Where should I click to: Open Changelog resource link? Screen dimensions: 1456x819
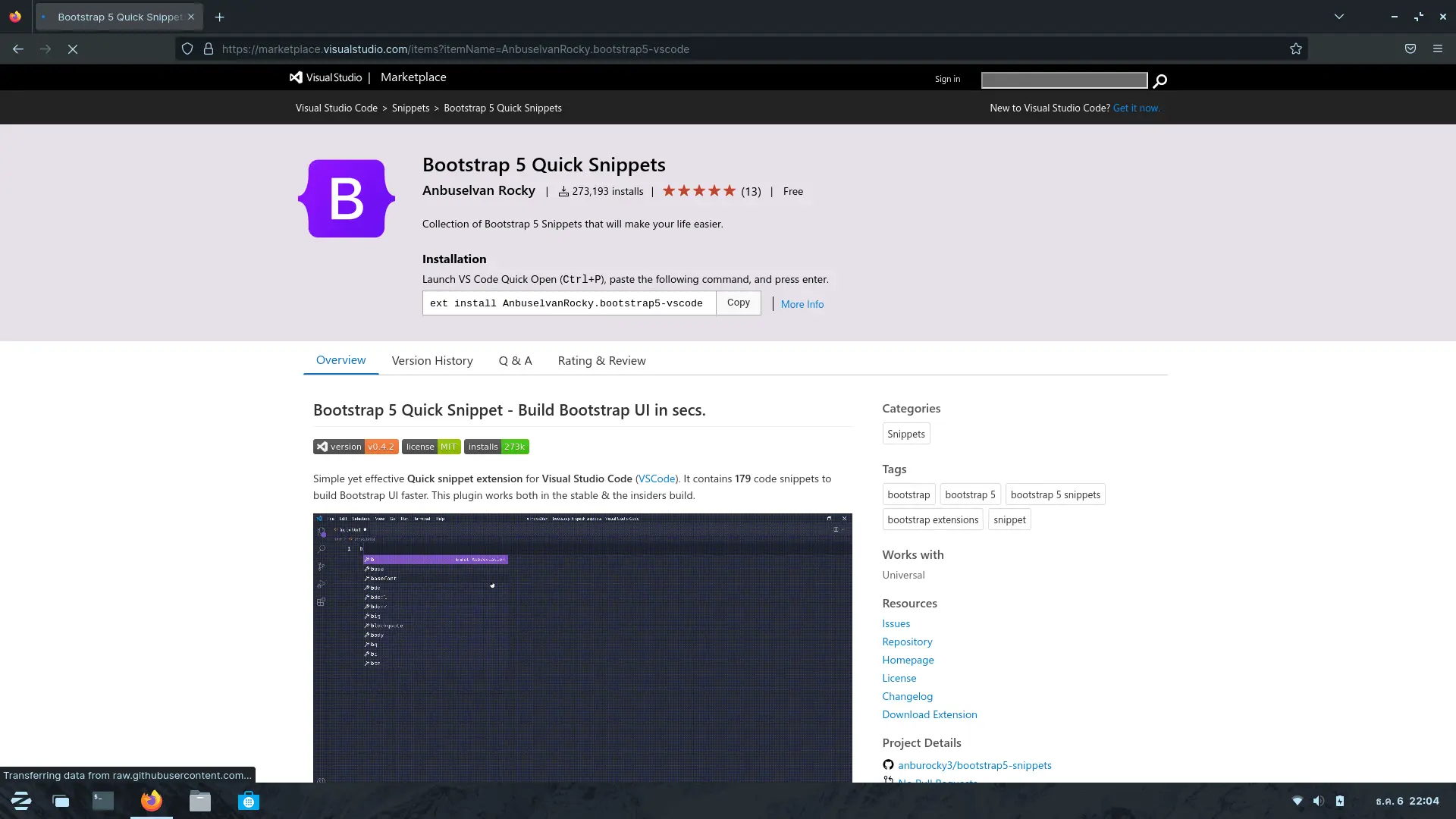(x=907, y=696)
